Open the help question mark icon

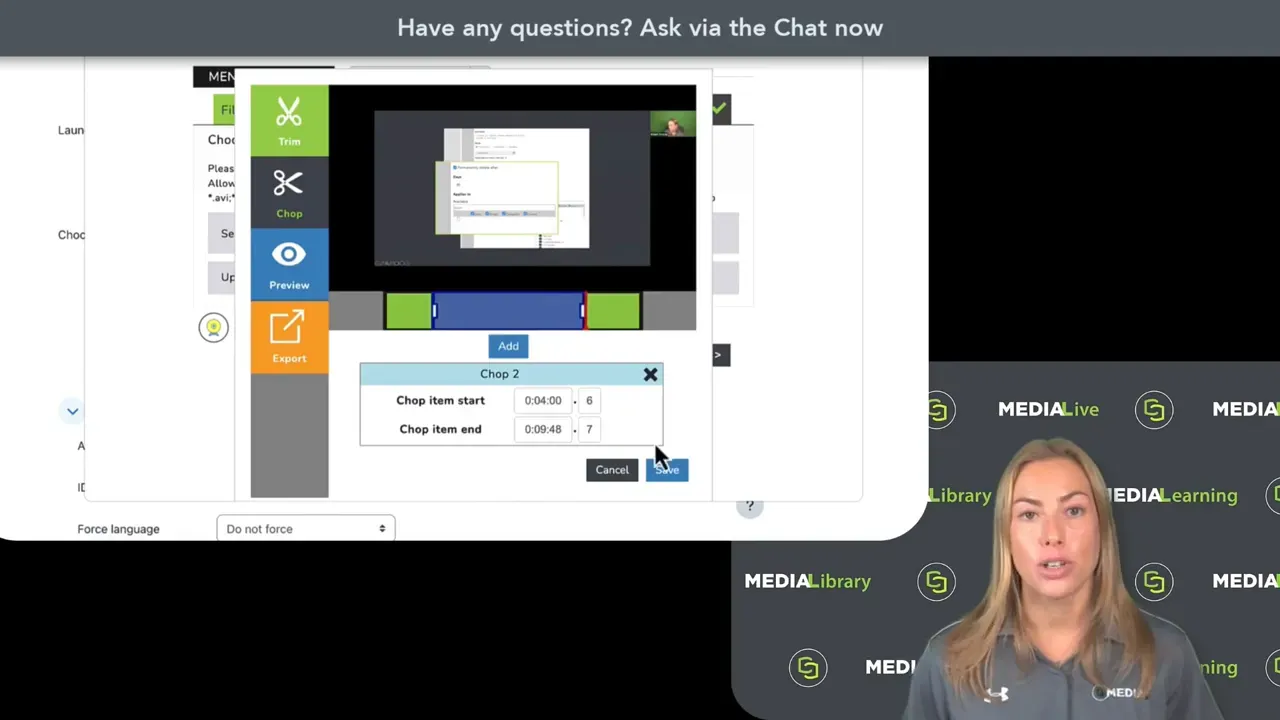point(750,506)
